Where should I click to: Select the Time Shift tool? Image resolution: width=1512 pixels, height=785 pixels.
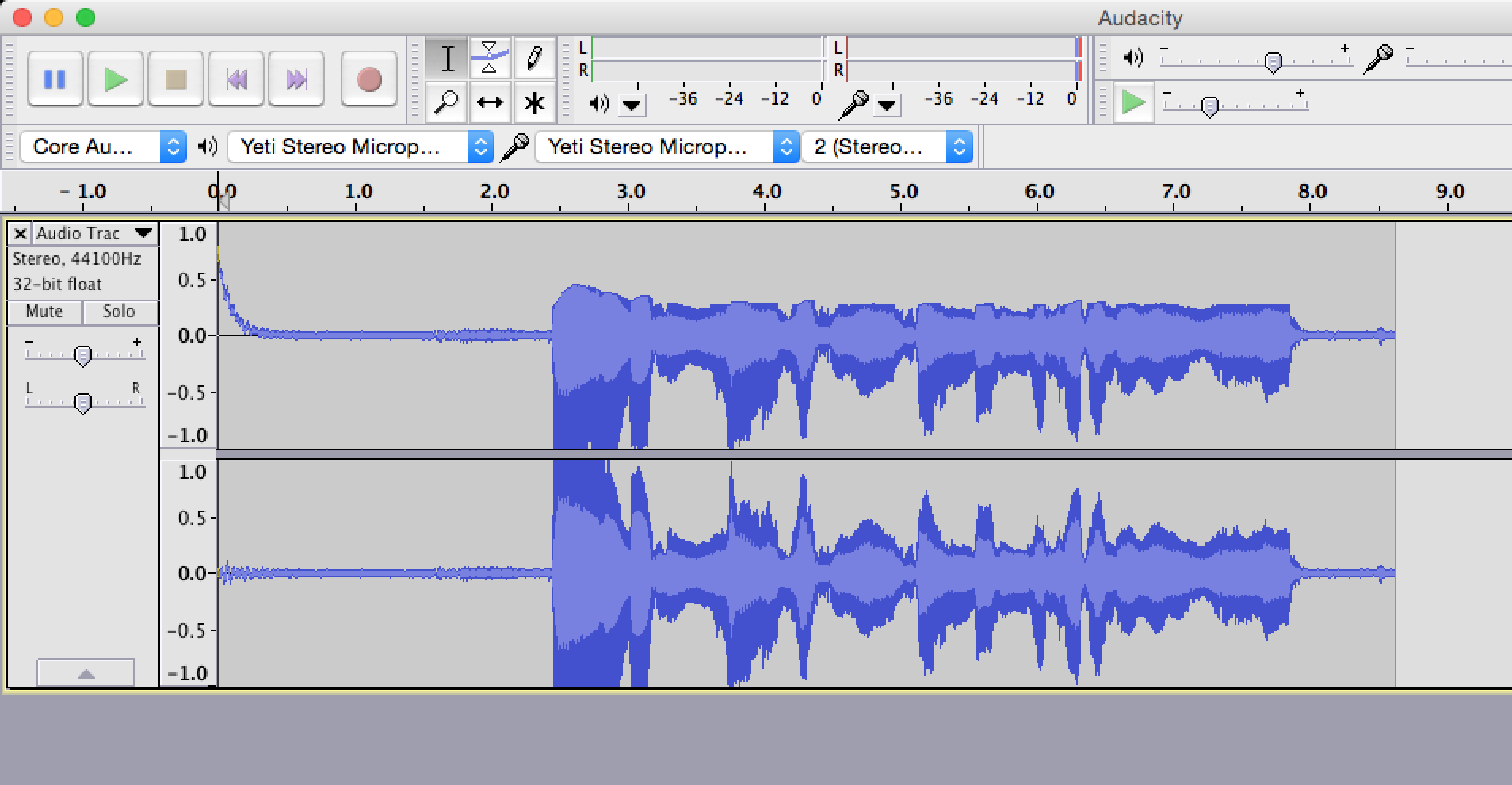click(x=491, y=101)
